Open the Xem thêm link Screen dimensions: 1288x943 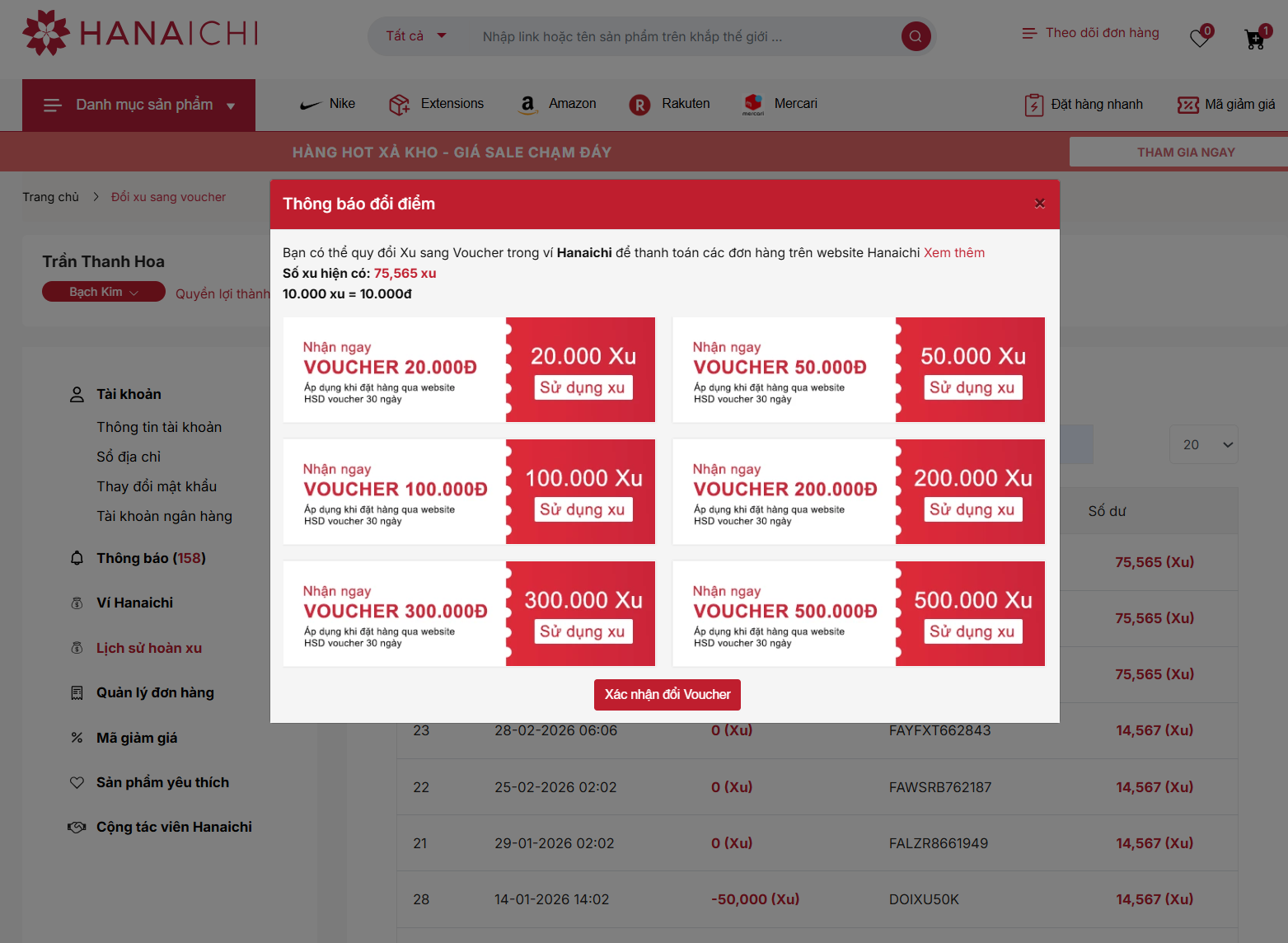point(953,253)
